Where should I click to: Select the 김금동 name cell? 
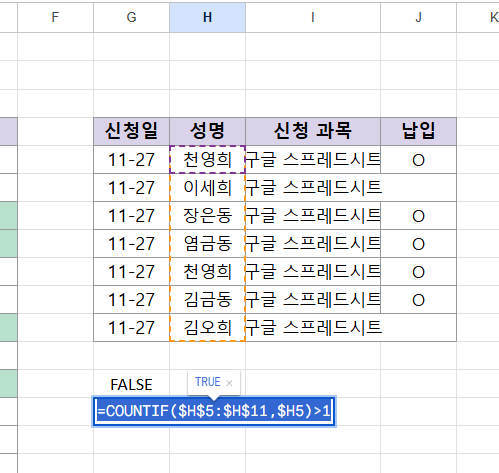207,300
